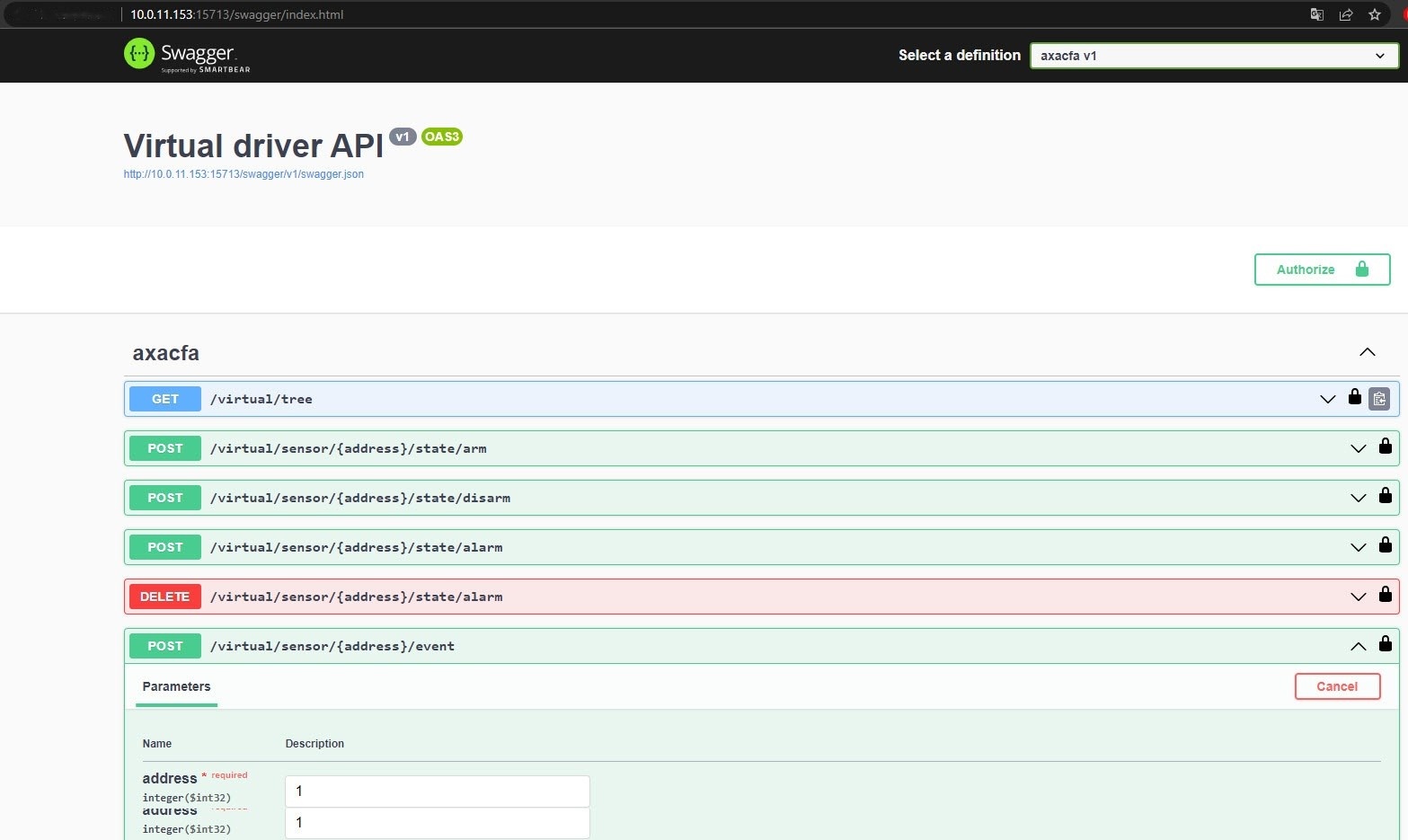
Task: Open the swagger.json link
Action: pos(244,174)
